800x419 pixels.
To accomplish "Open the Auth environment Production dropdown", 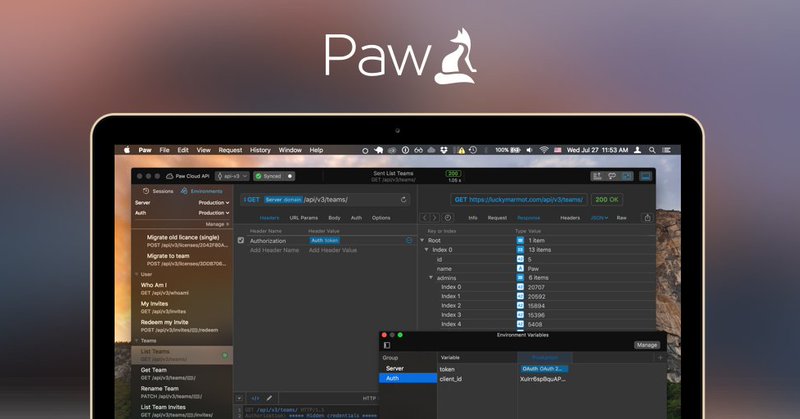I will coord(214,213).
